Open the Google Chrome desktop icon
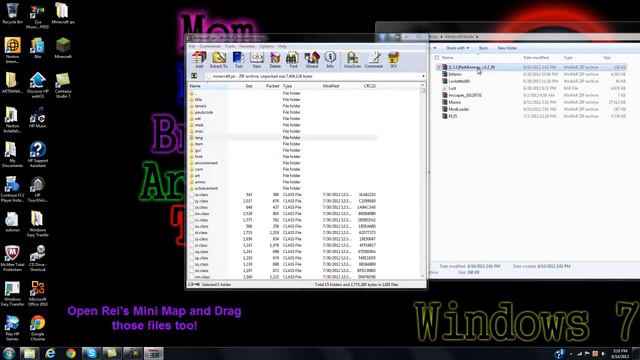Viewport: 640px width, 360px height. [38, 328]
